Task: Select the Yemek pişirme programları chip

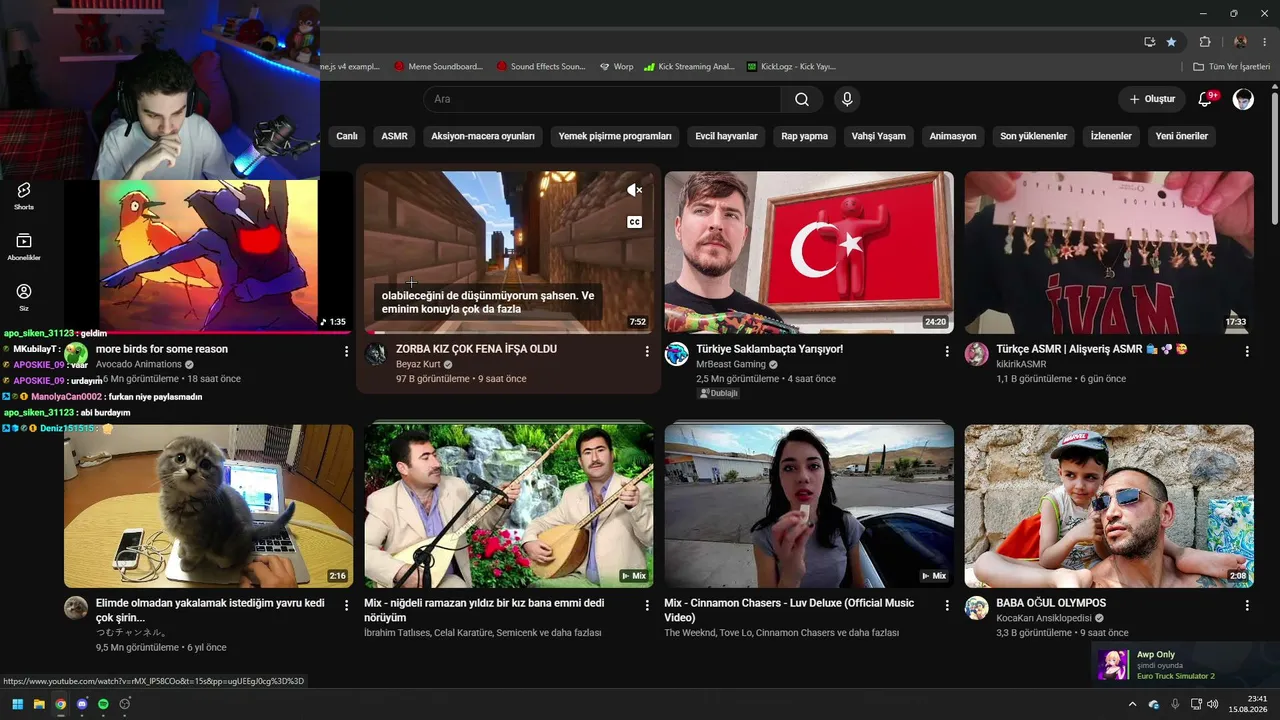Action: click(615, 136)
